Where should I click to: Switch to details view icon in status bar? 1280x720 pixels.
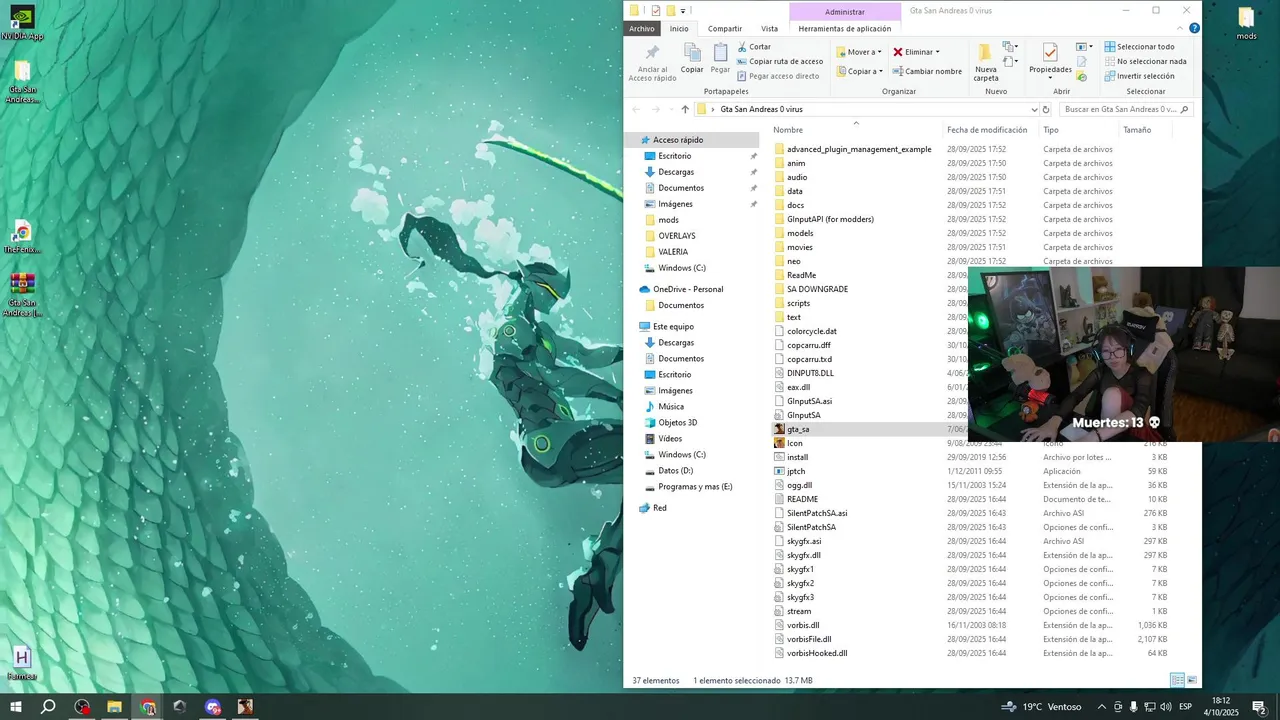(x=1177, y=680)
